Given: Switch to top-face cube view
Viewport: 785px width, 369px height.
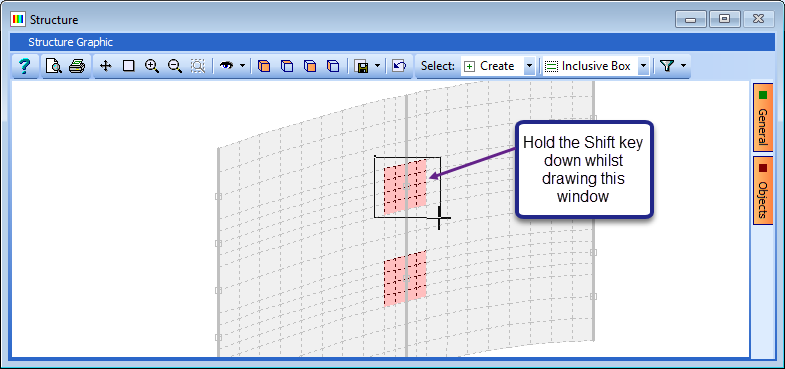Looking at the screenshot, I should pos(287,66).
